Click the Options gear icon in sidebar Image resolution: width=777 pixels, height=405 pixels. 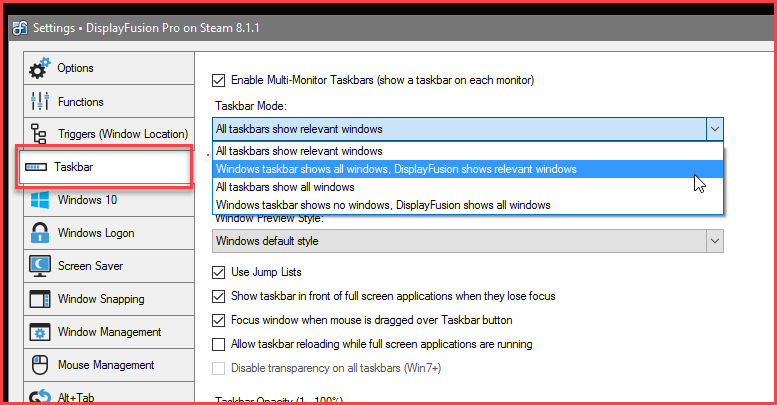click(x=40, y=69)
